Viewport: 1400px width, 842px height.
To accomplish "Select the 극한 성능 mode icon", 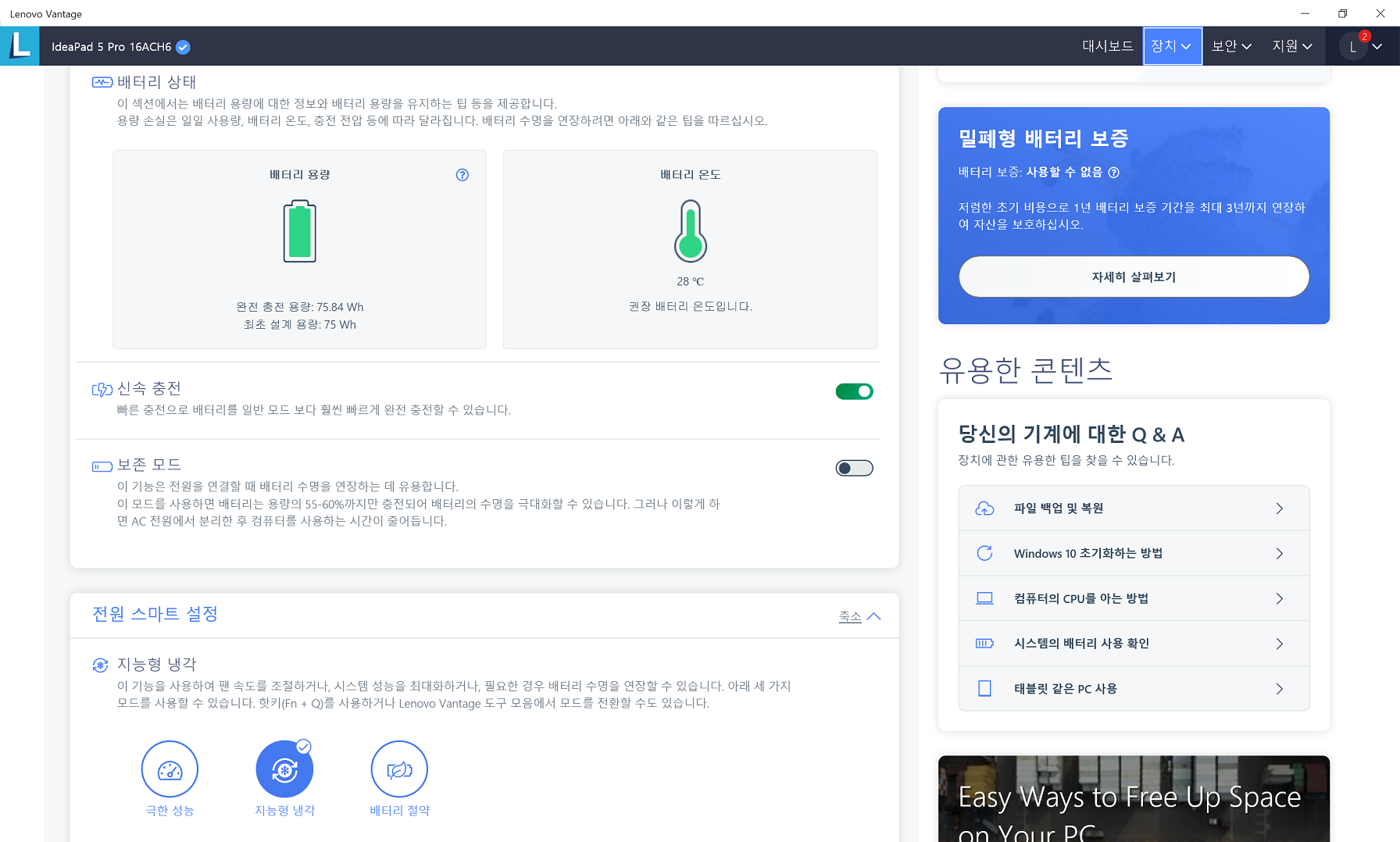I will (170, 769).
